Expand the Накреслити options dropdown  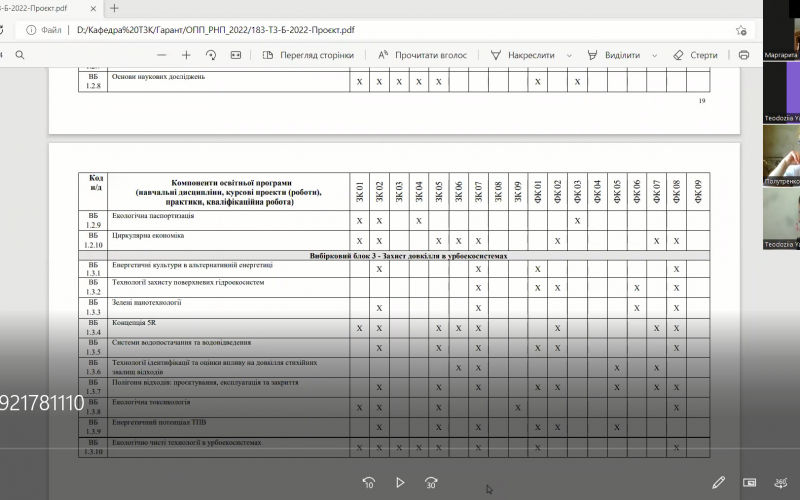(x=569, y=55)
